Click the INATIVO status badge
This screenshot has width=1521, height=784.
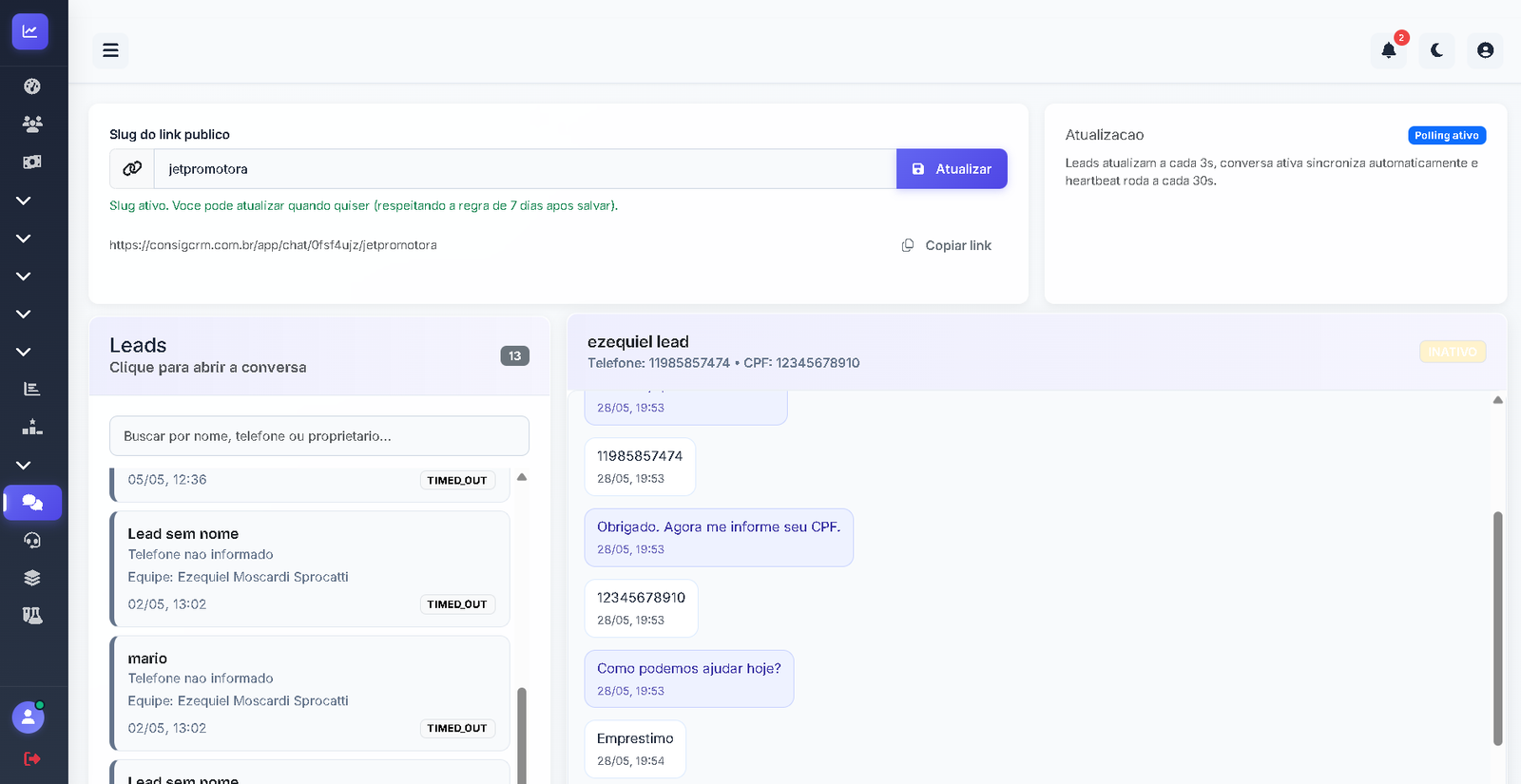click(1453, 352)
